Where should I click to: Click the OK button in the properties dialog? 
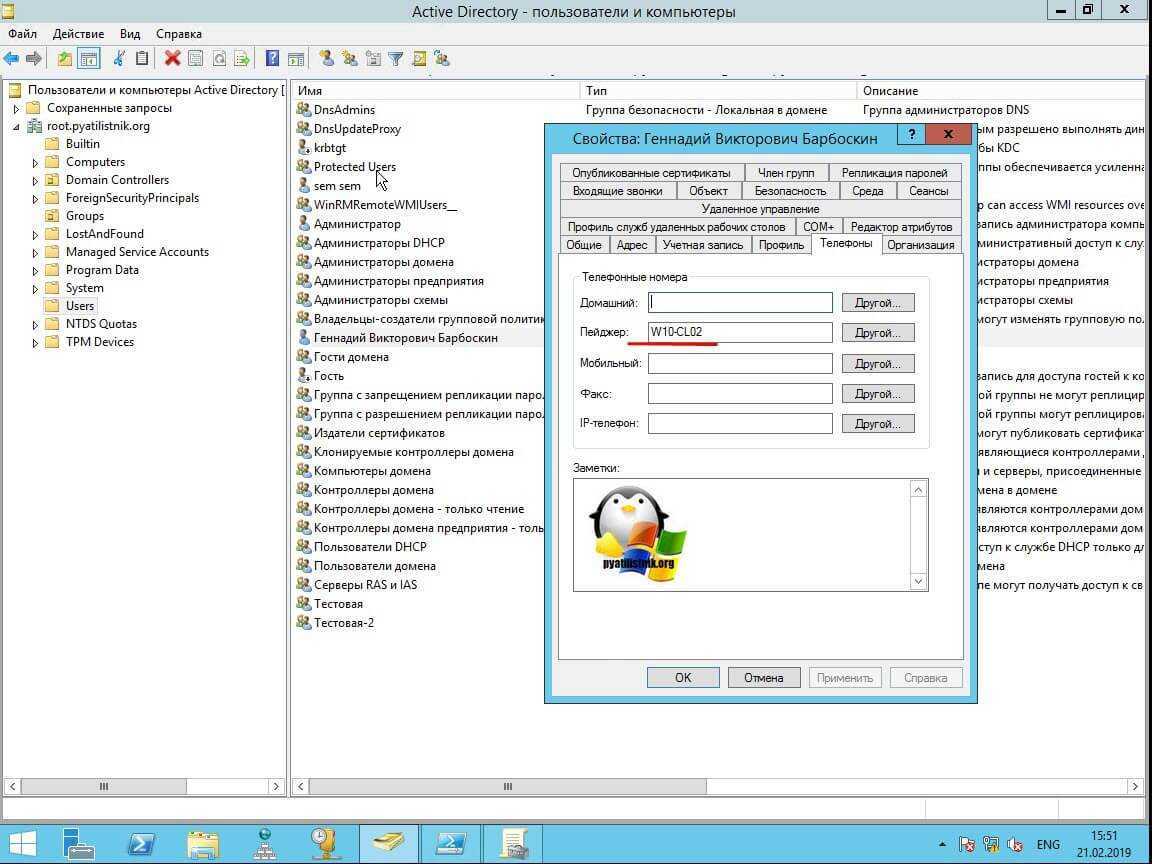(683, 677)
